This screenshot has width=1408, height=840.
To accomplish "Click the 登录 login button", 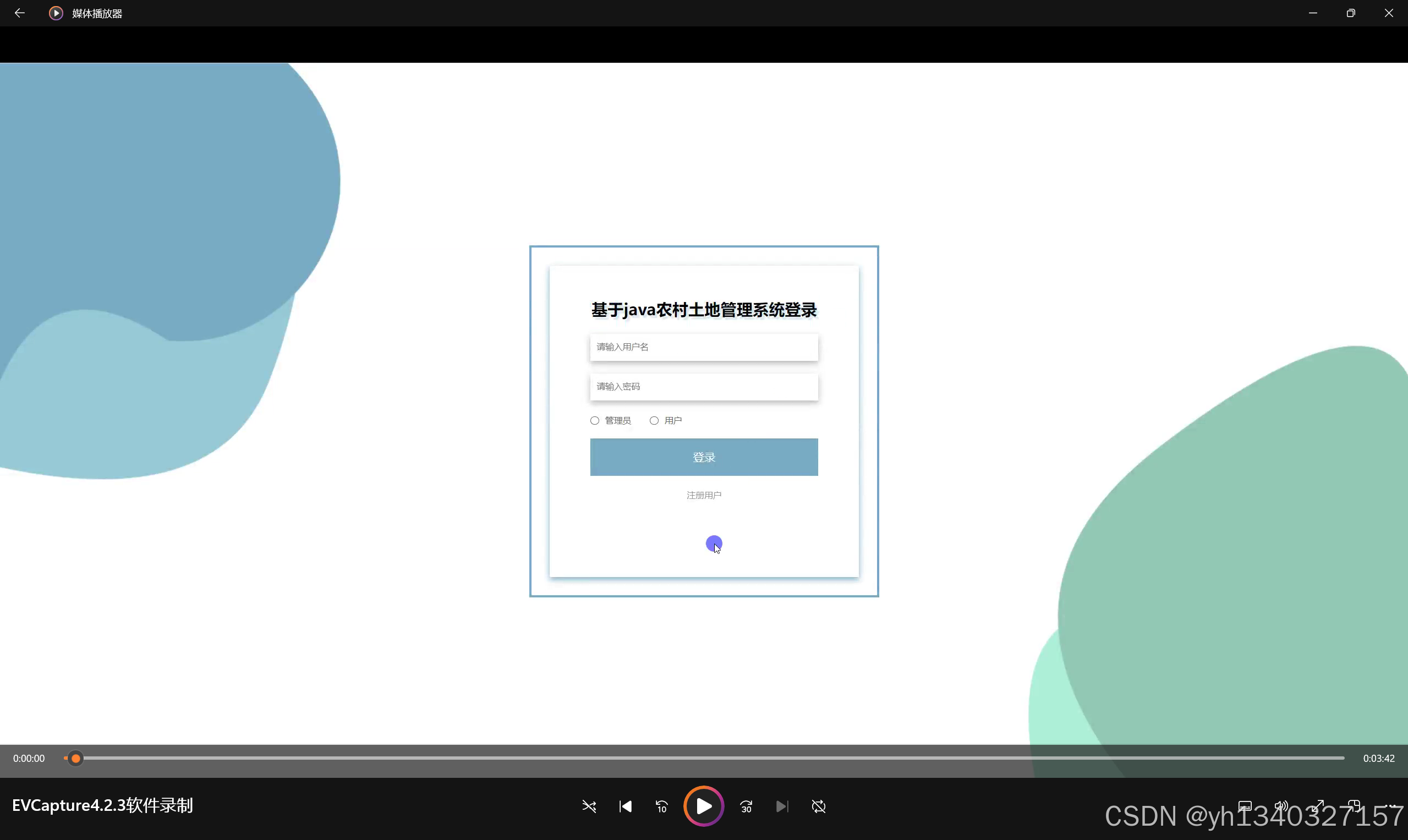I will [704, 457].
